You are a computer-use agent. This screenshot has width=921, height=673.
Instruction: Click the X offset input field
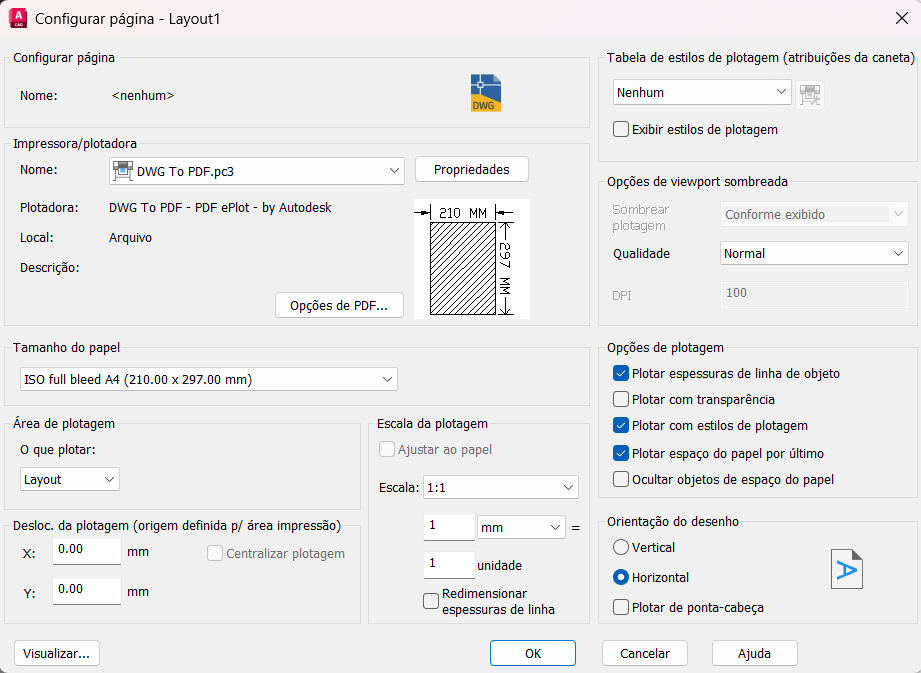click(x=87, y=551)
